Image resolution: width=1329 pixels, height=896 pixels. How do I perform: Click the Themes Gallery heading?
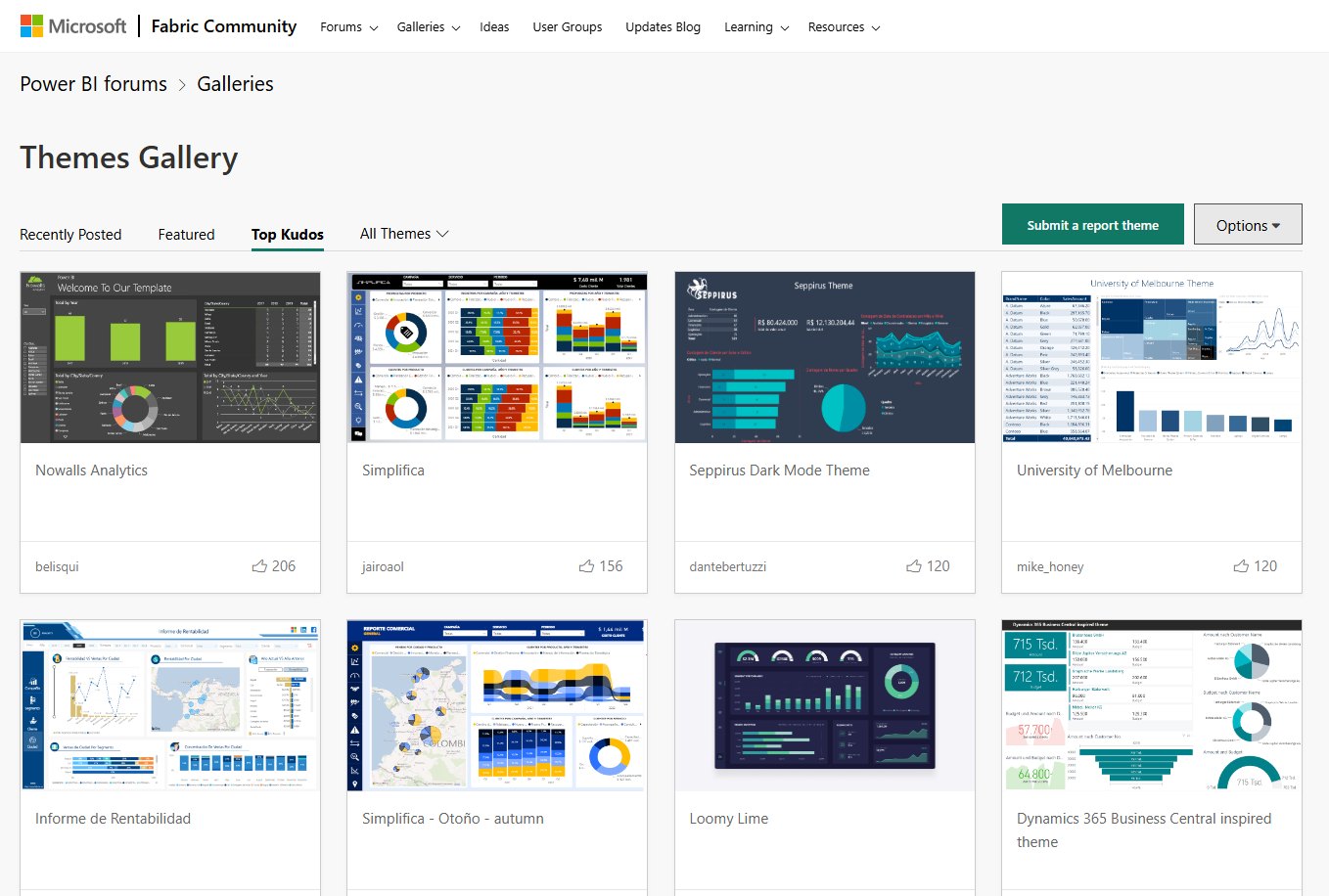pos(129,158)
